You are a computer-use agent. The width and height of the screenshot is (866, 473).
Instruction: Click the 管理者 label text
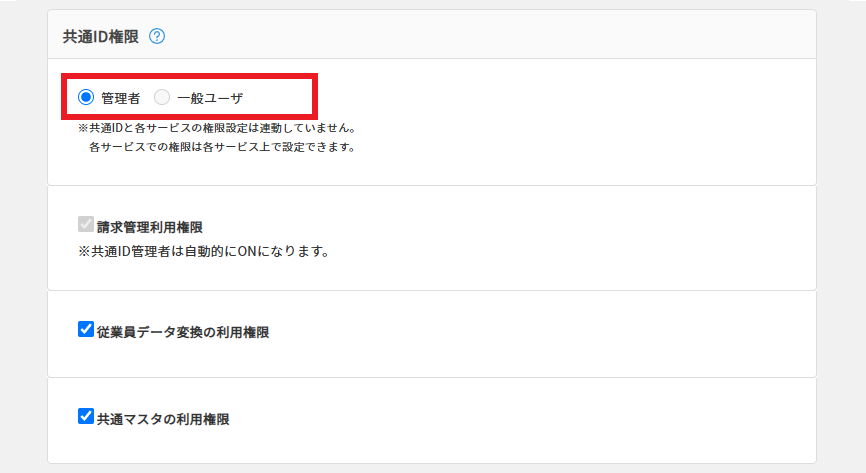pos(120,98)
